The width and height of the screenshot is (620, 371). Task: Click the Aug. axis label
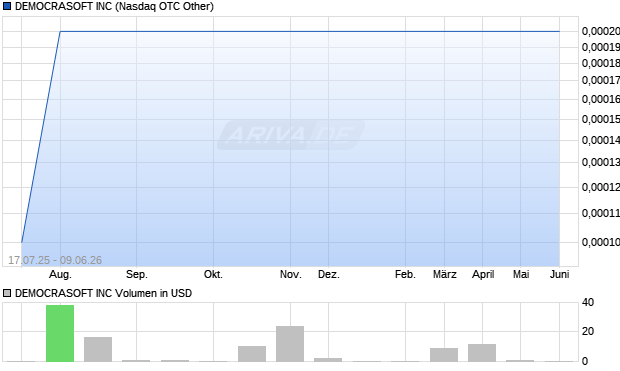click(x=60, y=274)
